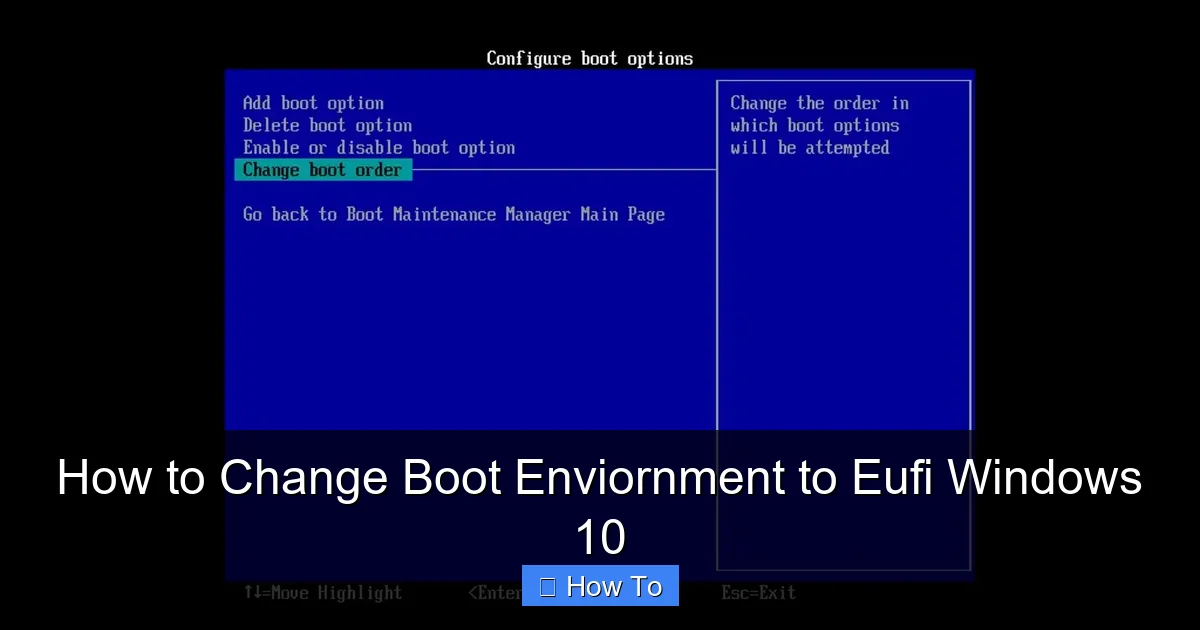Click the separator line beside Change boot order
This screenshot has width=1200, height=630.
coord(560,170)
